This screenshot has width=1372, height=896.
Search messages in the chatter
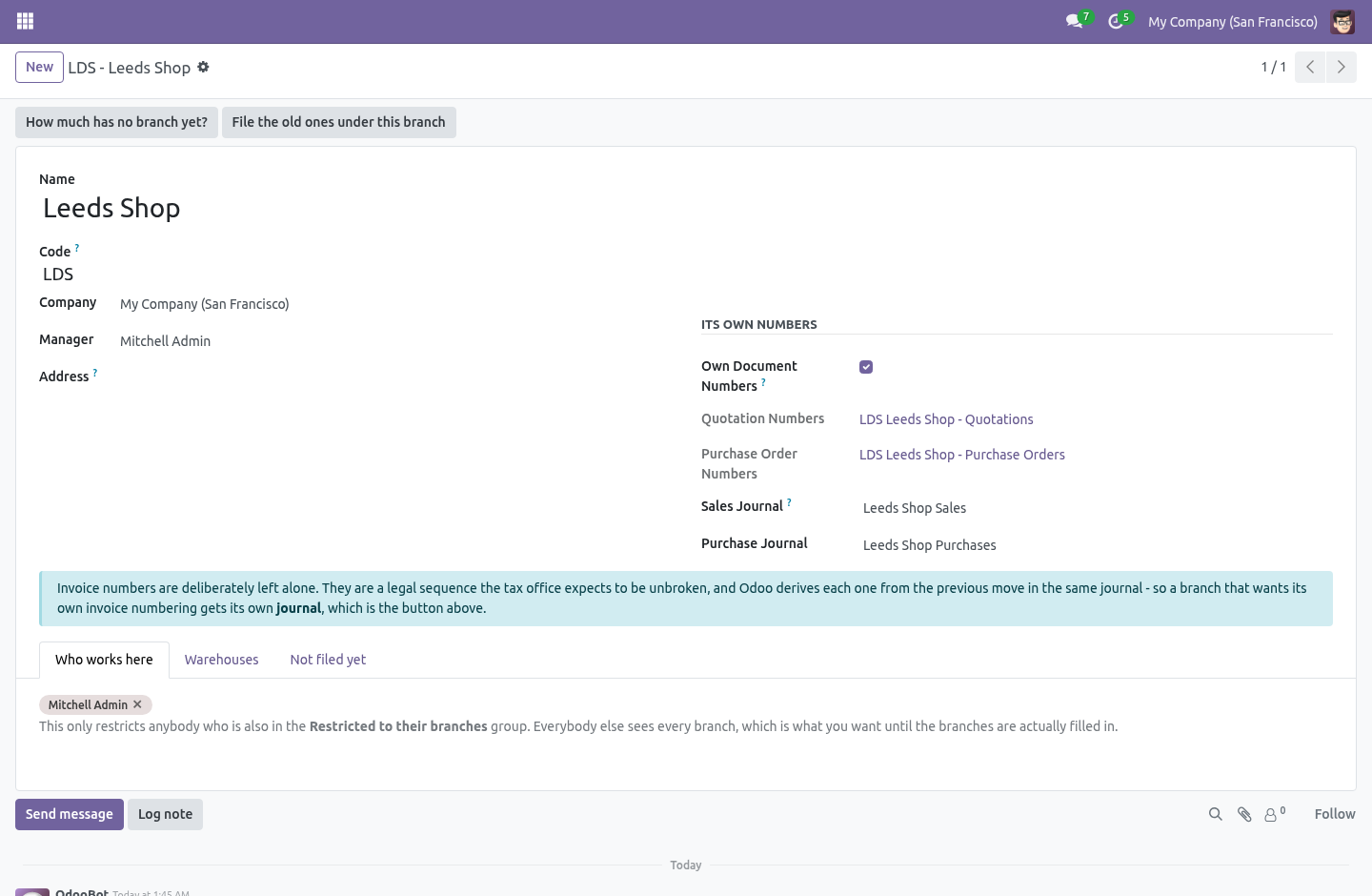1215,814
